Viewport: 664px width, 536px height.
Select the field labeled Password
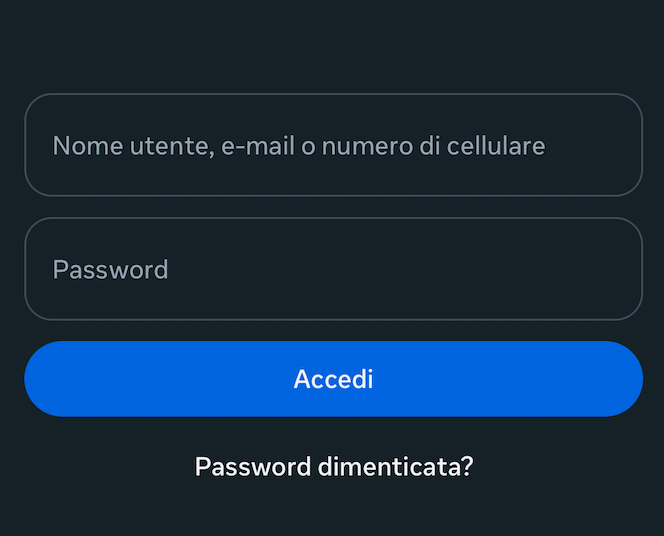(333, 269)
